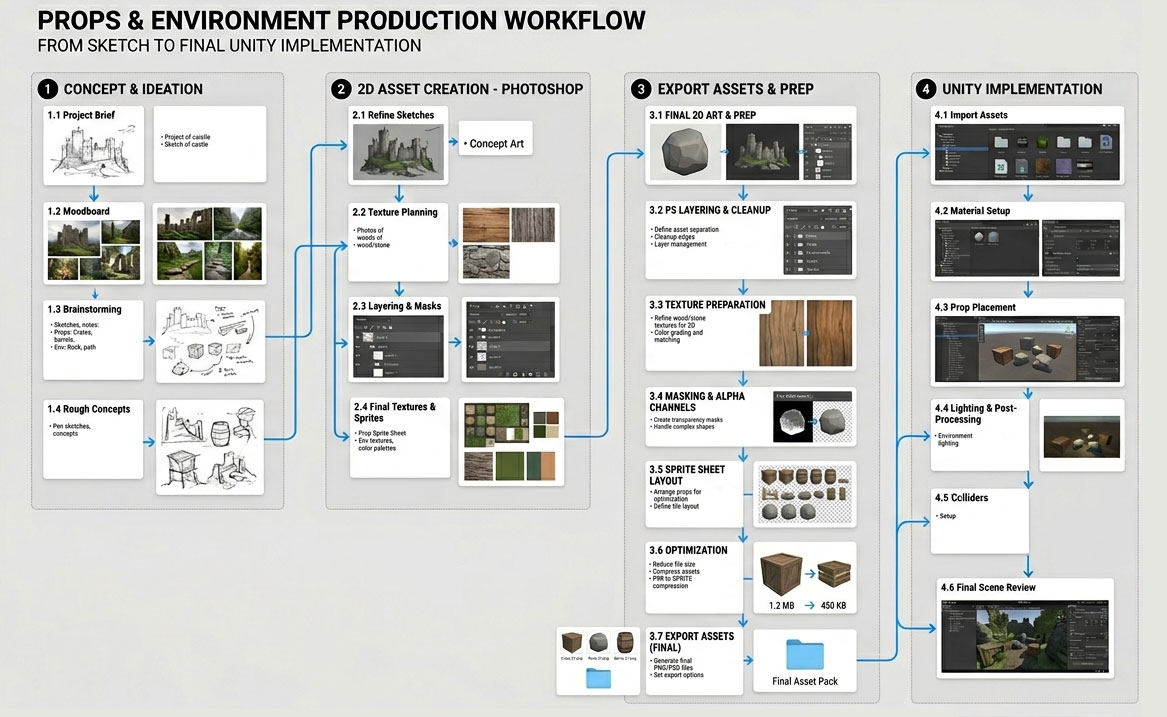Open the 1.1 Project Brief castle sketch
Image resolution: width=1167 pixels, height=717 pixels.
(93, 151)
